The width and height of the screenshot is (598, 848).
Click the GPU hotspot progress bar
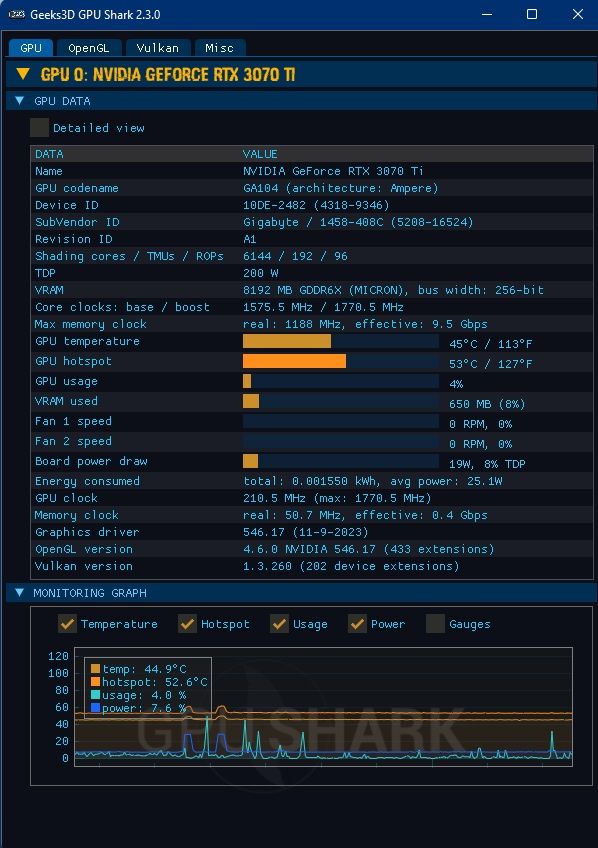pyautogui.click(x=341, y=361)
